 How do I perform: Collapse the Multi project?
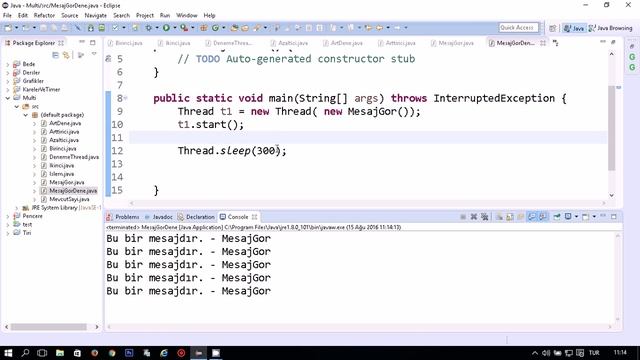[x=8, y=98]
